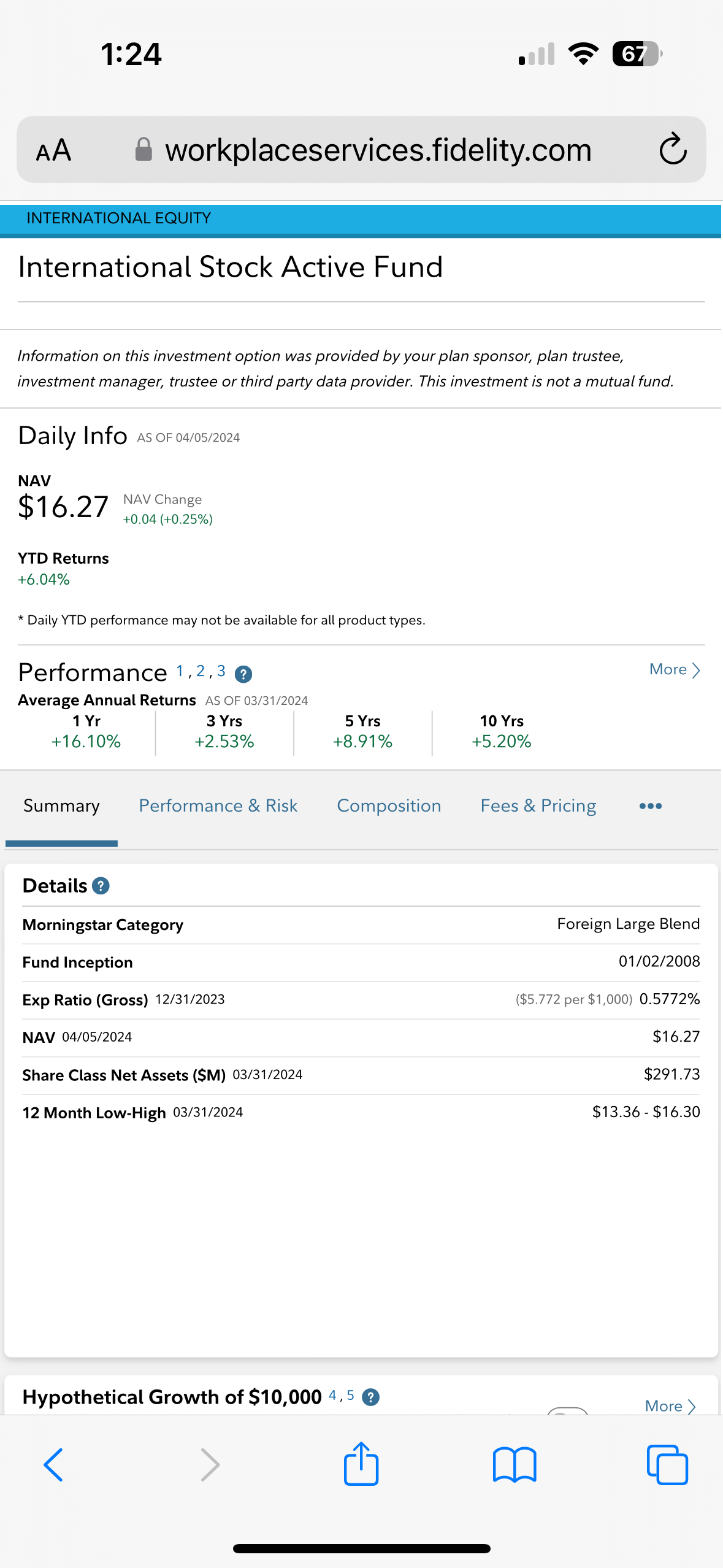Expand Performance section via More chevron
Image resolution: width=723 pixels, height=1568 pixels.
click(674, 670)
